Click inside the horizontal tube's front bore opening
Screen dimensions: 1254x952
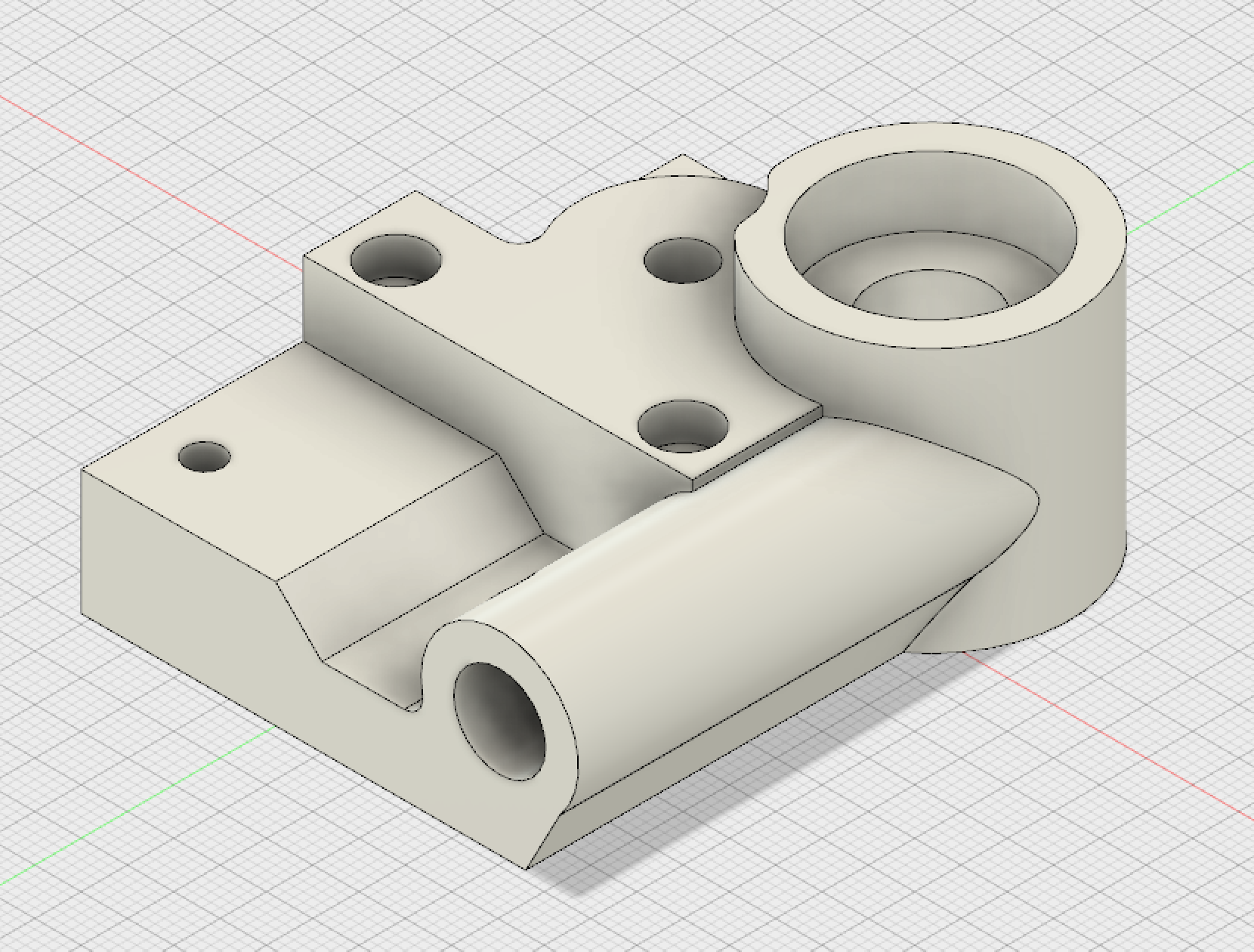click(500, 722)
